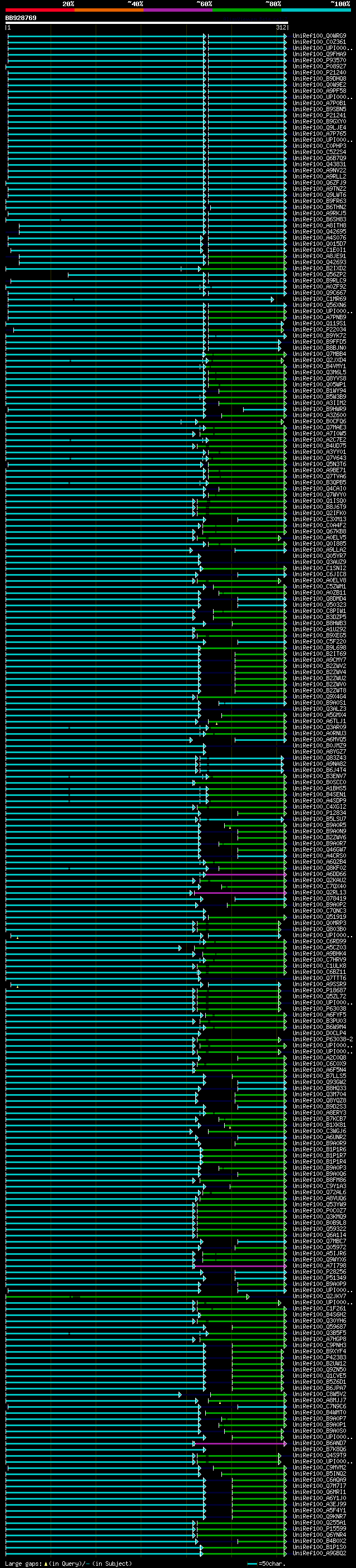Select the UniRef100_P42383 label
The image size is (356, 1568).
coord(319,1357)
